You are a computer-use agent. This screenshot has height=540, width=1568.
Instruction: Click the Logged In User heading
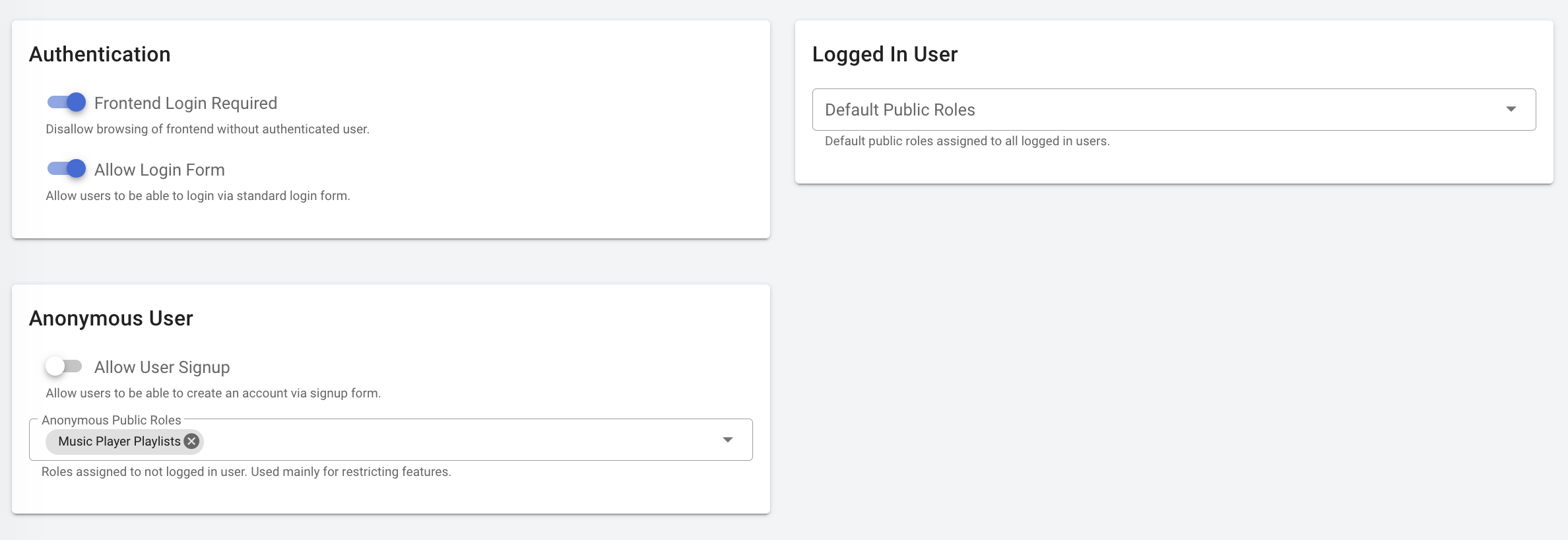884,54
